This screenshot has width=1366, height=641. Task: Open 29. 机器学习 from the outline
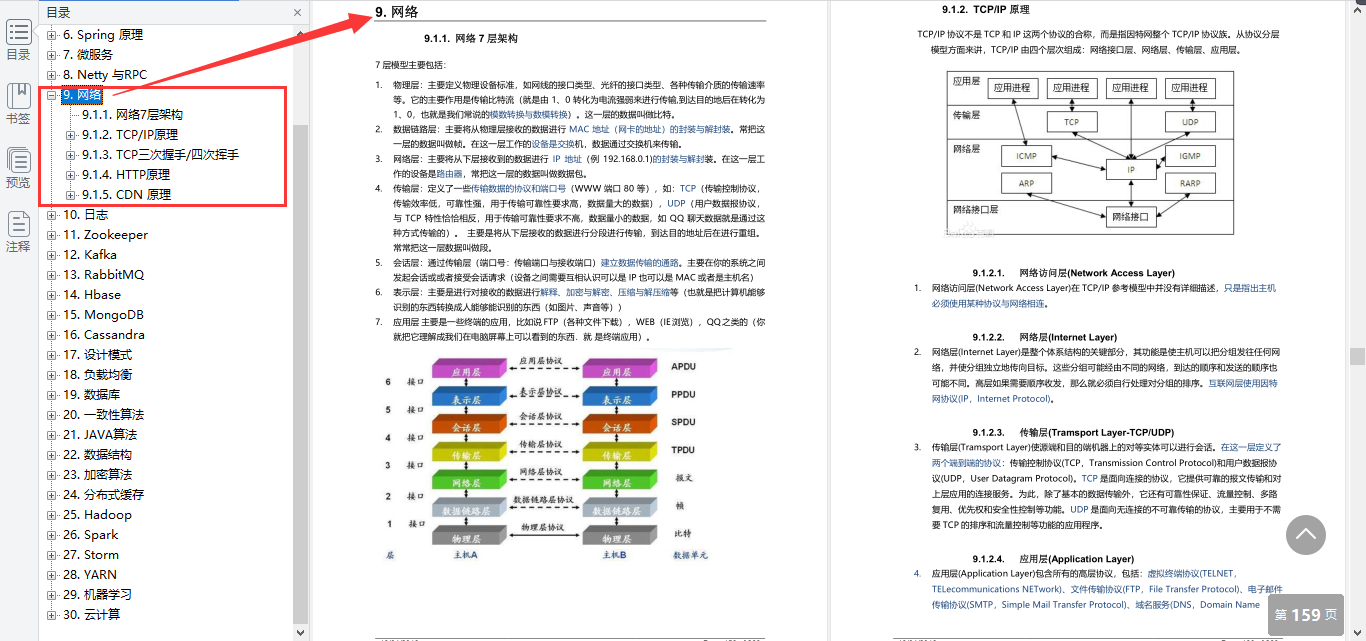click(97, 595)
